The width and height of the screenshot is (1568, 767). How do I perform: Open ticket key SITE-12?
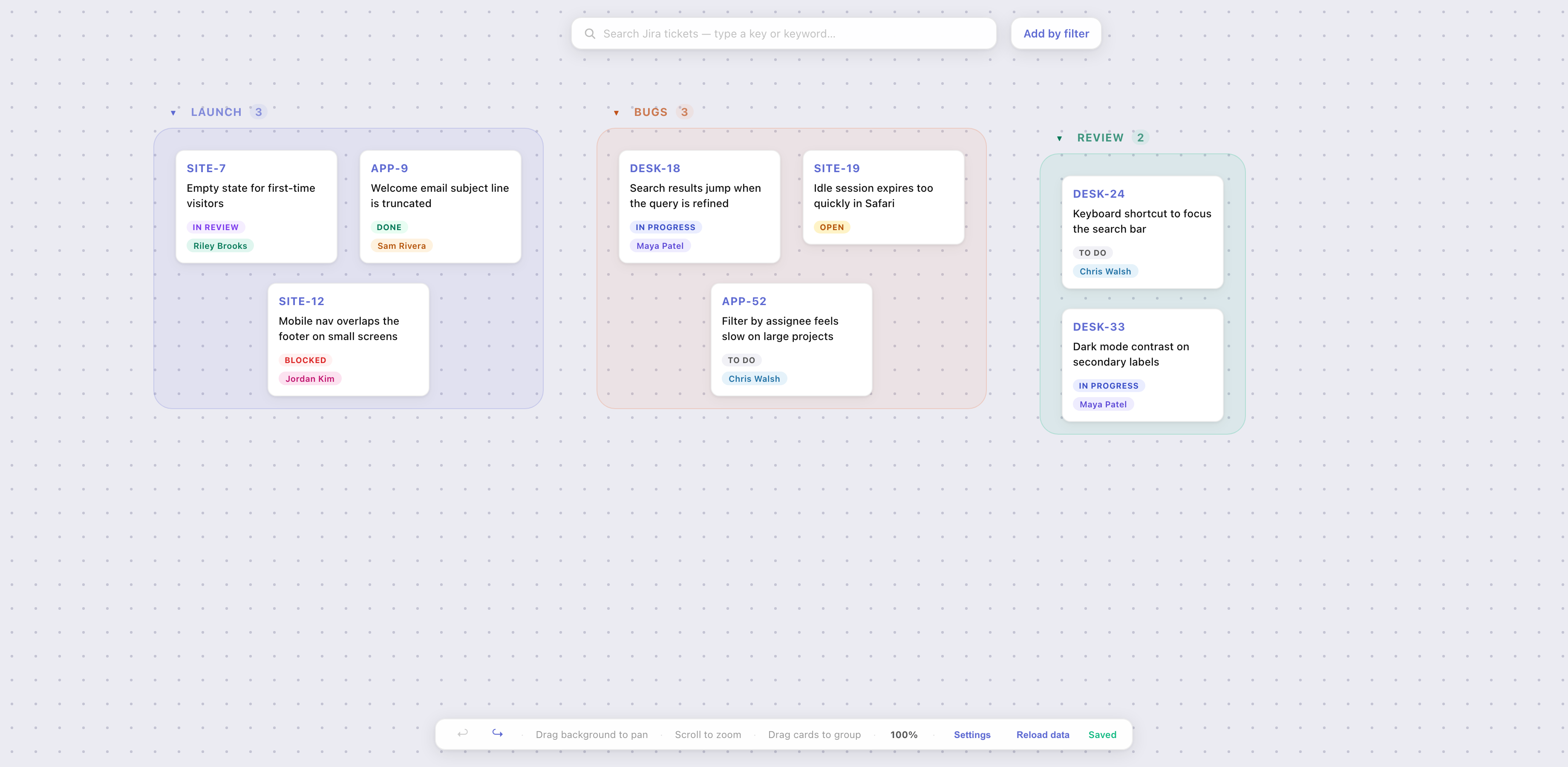click(301, 301)
